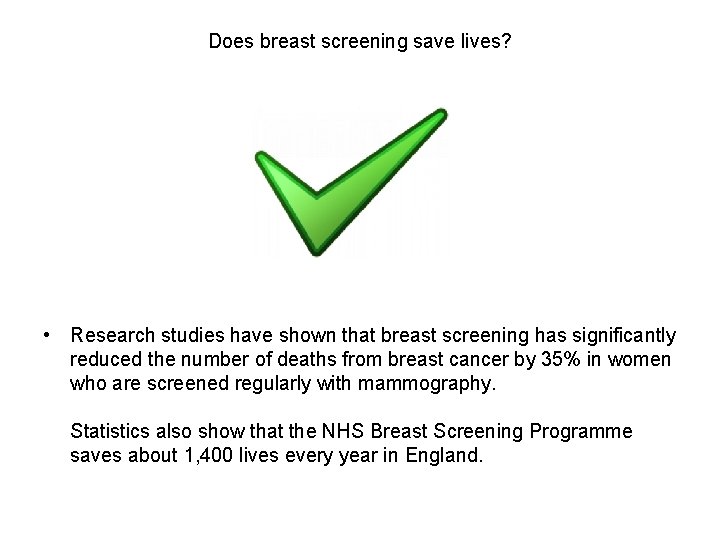Image resolution: width=720 pixels, height=540 pixels.
Task: Click the bullet point marker before 'Research'
Action: coord(47,335)
